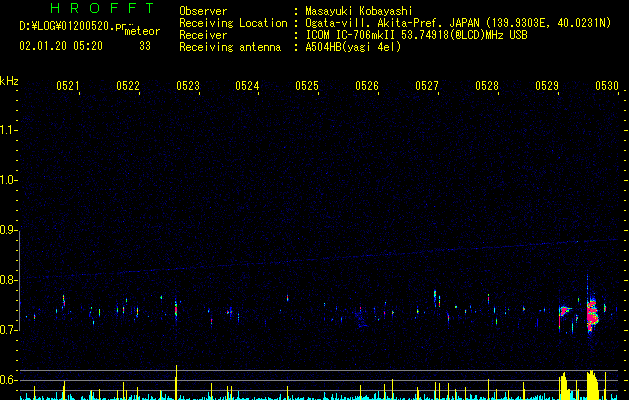Click the 0527 time marker
Image resolution: width=629 pixels, height=400 pixels.
tap(427, 85)
